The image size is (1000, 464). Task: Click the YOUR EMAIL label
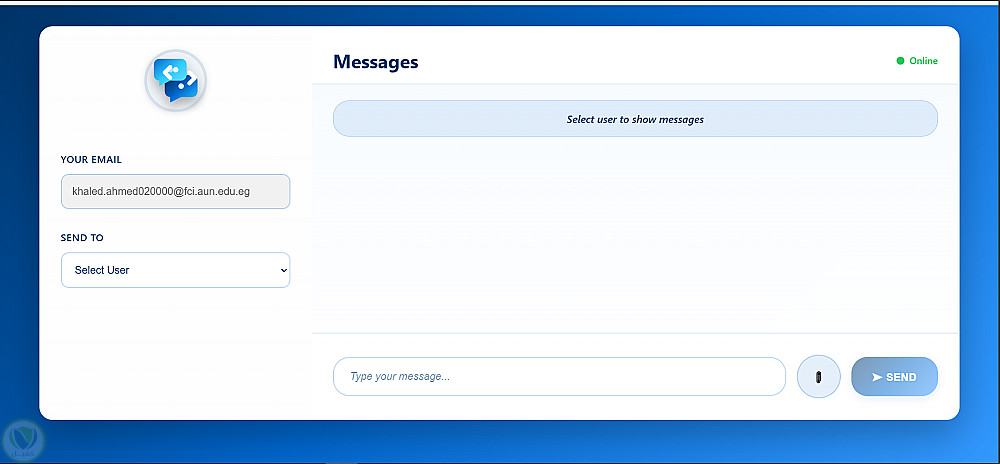(x=91, y=160)
